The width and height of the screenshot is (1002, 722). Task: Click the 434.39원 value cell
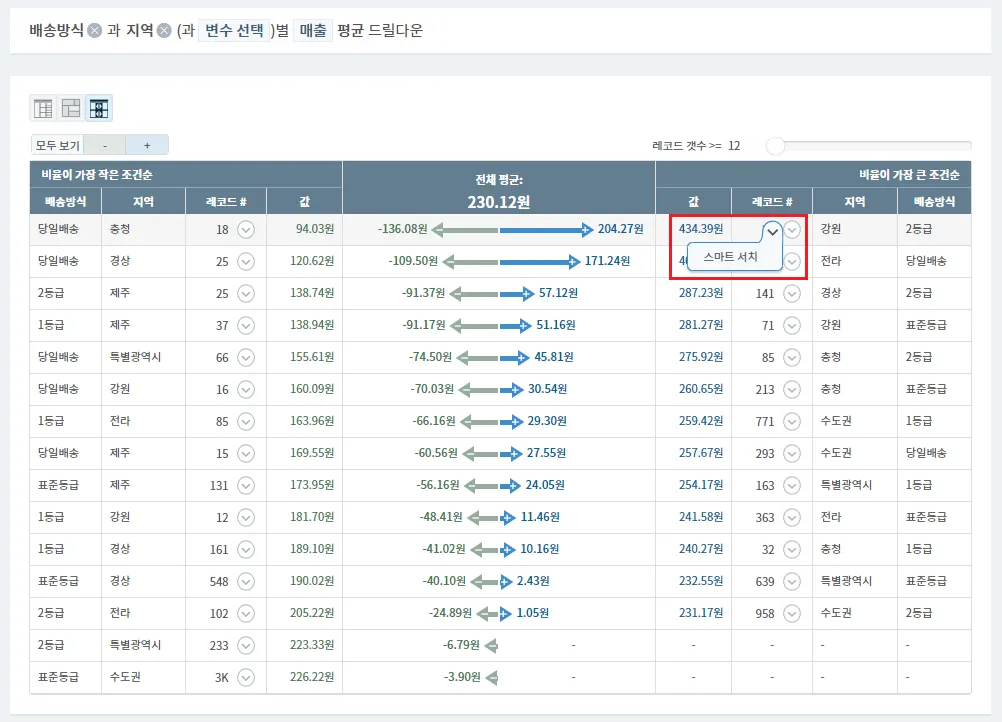click(x=701, y=229)
